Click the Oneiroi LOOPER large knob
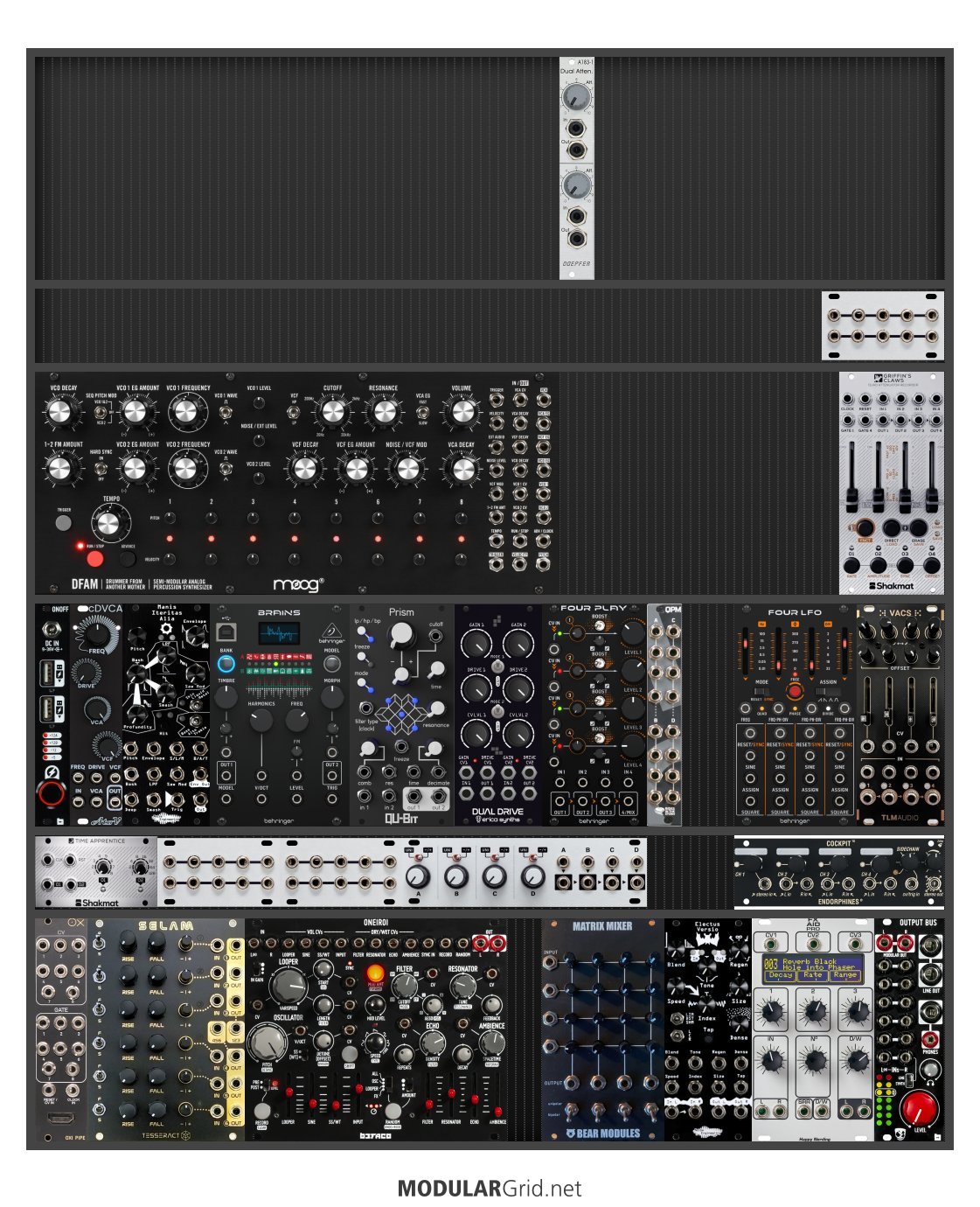980x1207 pixels. click(x=288, y=986)
